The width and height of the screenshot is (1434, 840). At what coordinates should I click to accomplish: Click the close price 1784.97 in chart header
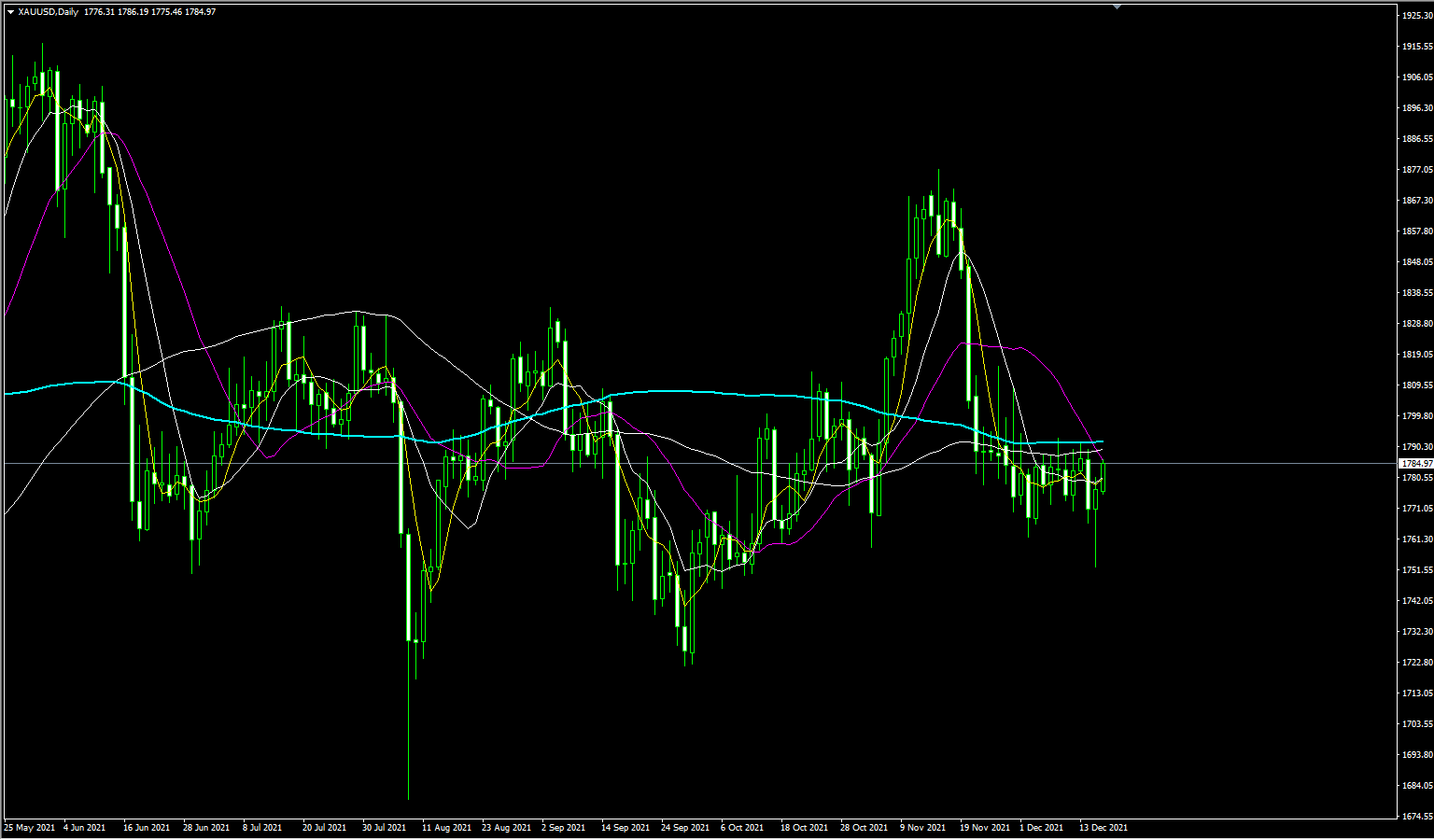[x=201, y=12]
